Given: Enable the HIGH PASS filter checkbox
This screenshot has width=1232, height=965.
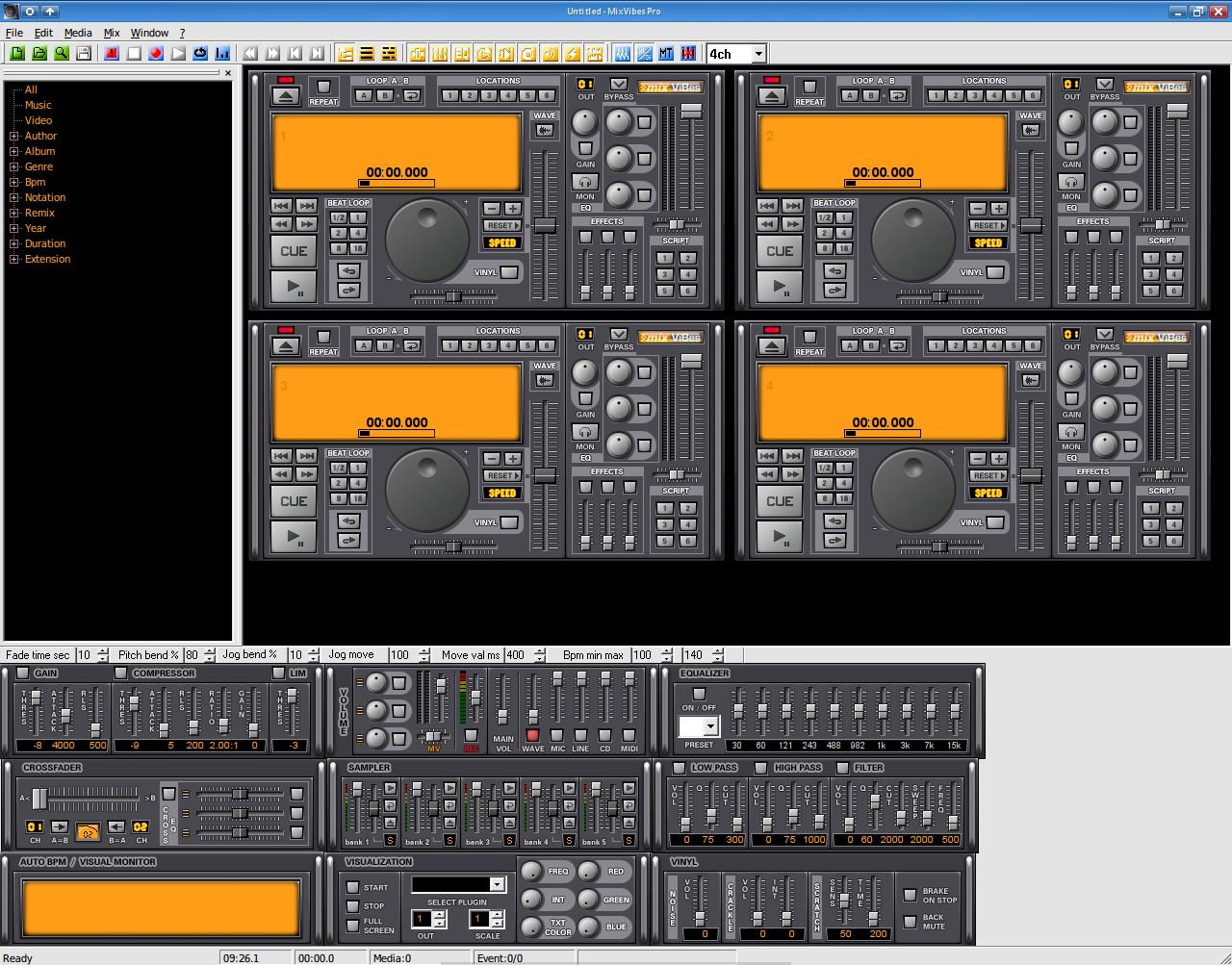Looking at the screenshot, I should click(x=761, y=767).
